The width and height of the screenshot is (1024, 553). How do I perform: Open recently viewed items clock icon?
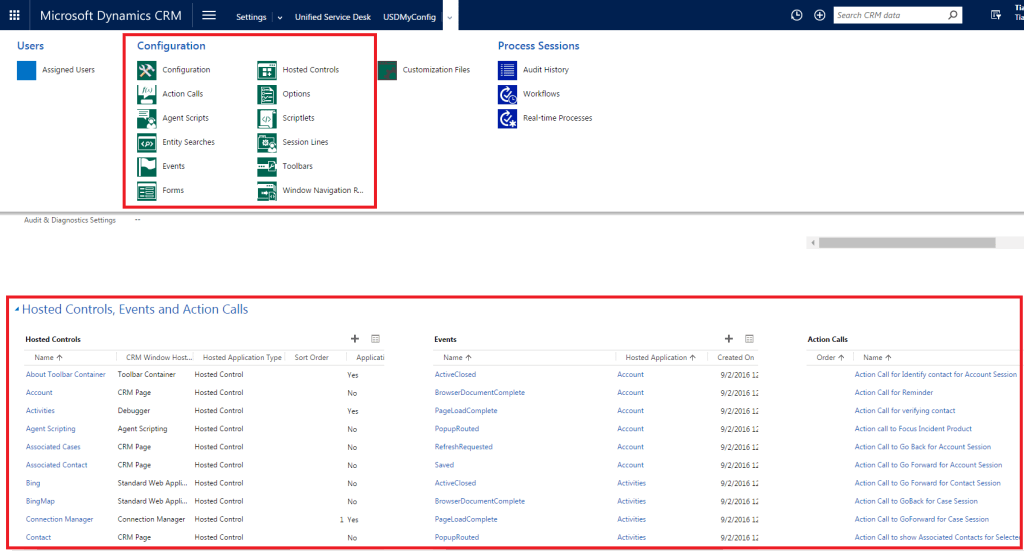pos(796,15)
